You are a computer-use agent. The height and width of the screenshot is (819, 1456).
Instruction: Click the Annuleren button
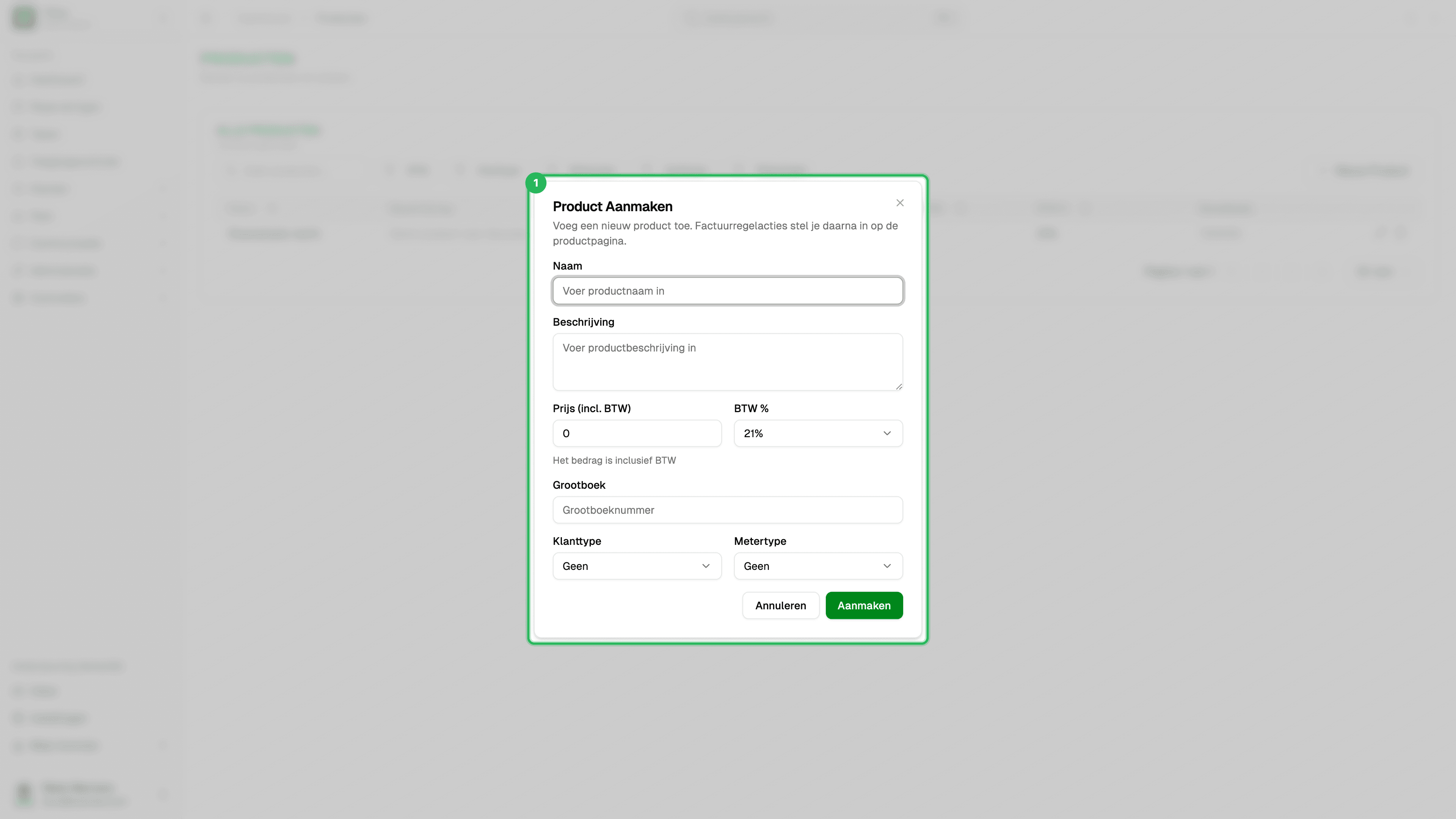click(781, 606)
